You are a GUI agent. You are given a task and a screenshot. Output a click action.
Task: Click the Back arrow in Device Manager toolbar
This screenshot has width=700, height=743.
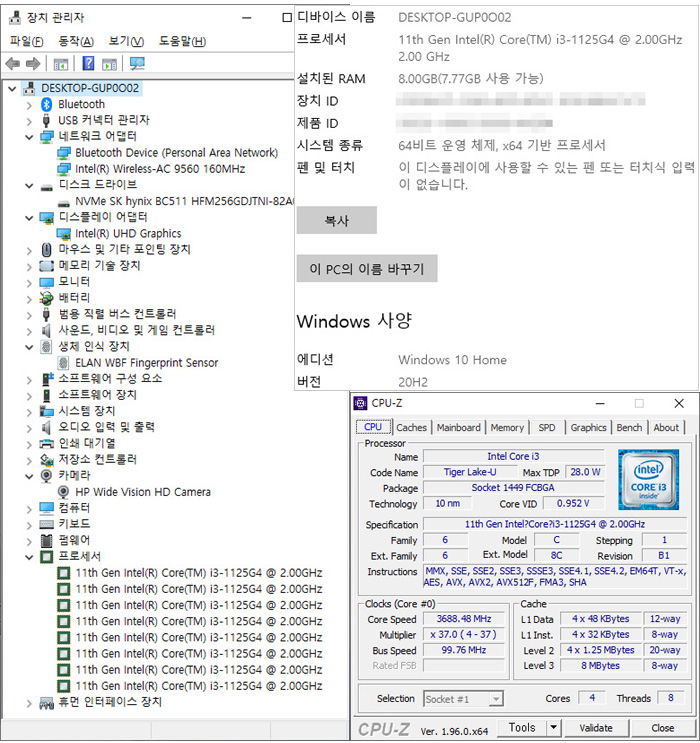pos(12,64)
